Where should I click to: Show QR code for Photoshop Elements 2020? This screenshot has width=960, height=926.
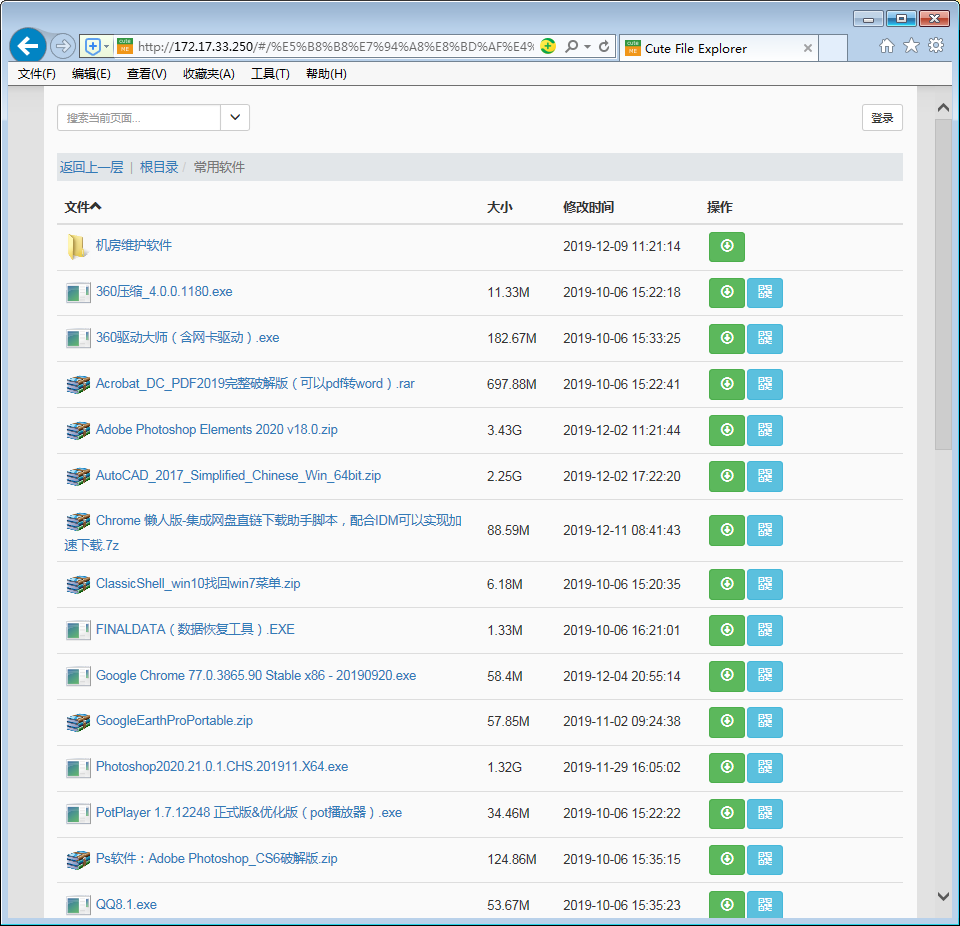click(x=765, y=430)
